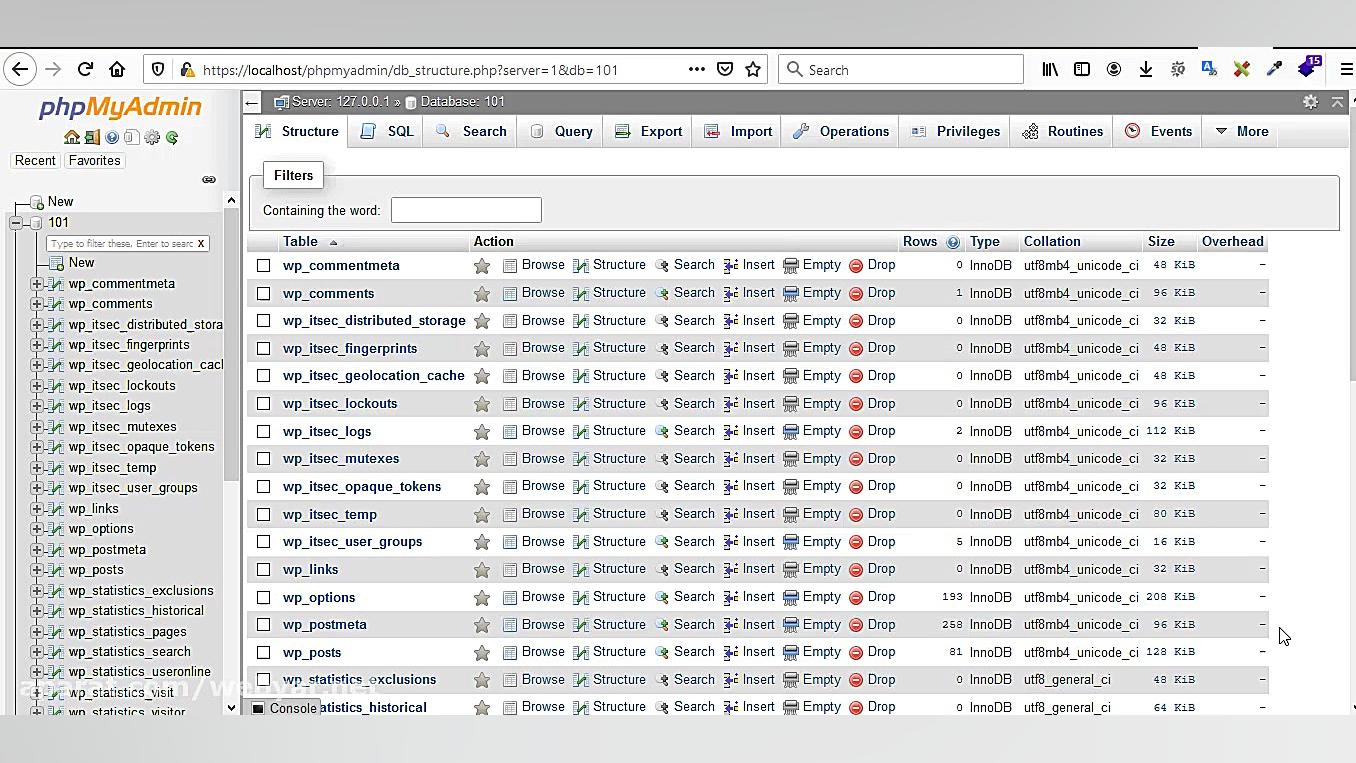The image size is (1356, 763).
Task: Switch to the Favorites sidebar tab
Action: [x=94, y=161]
